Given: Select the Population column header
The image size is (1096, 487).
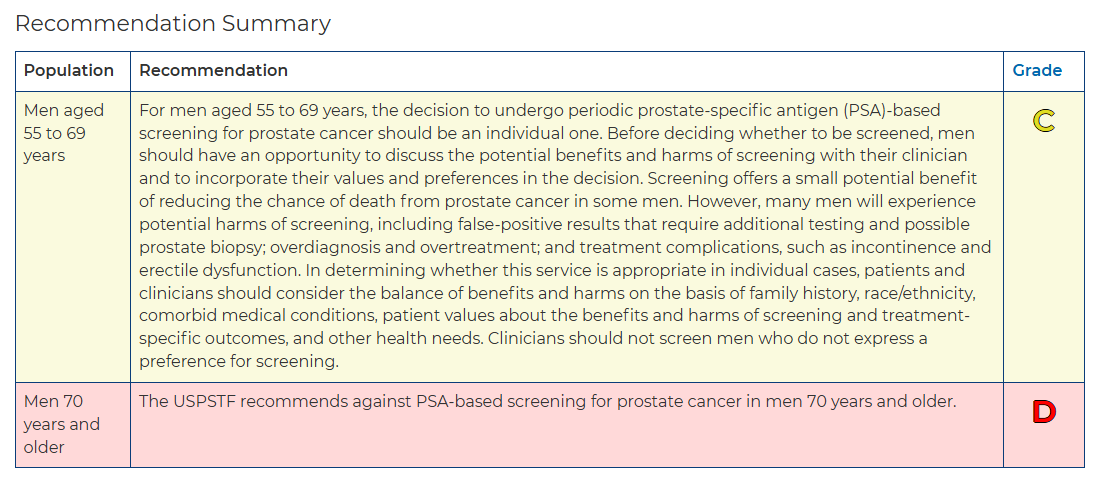Looking at the screenshot, I should [69, 70].
